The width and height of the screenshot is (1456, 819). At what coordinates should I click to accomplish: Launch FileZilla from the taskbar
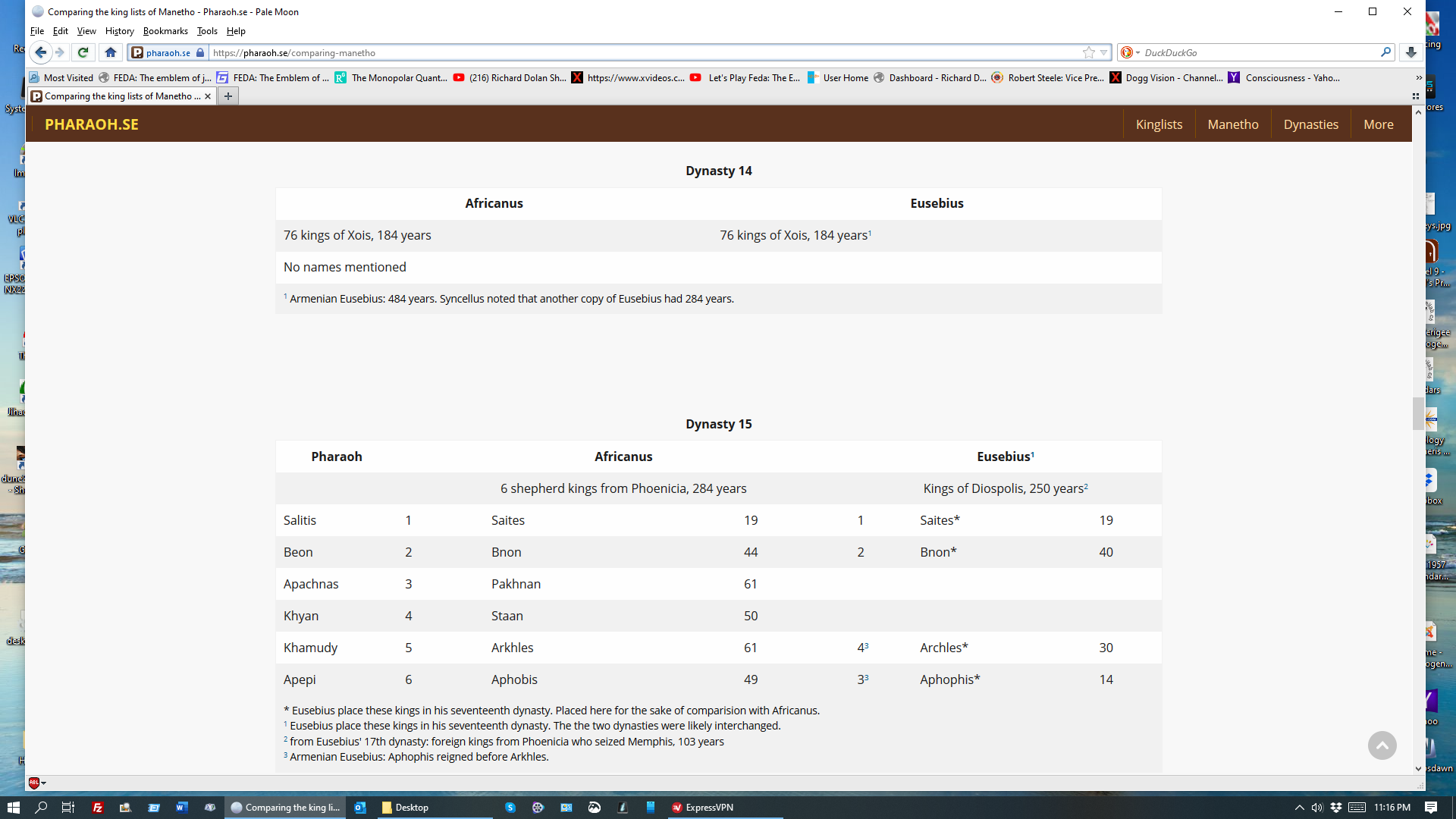(x=97, y=807)
